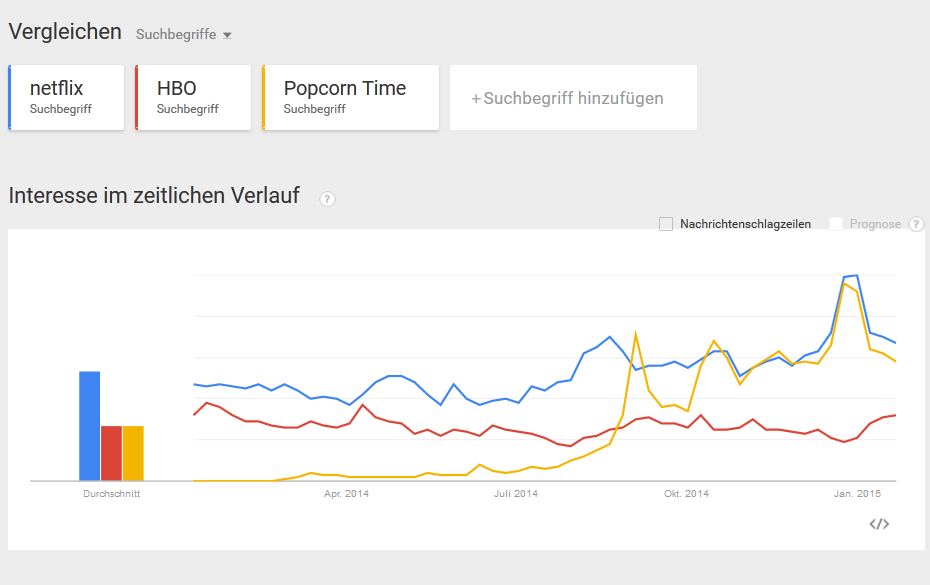This screenshot has height=585, width=930.
Task: Select the HBO search term card
Action: tap(193, 97)
